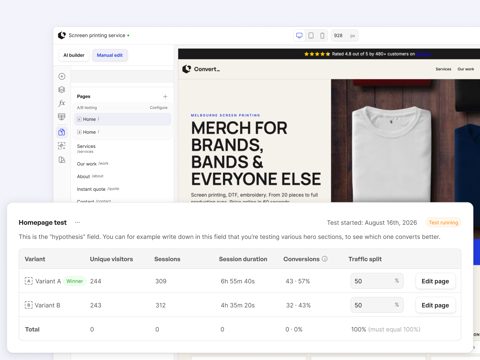Viewport: 480px width, 360px height.
Task: Click the Screen printing service project name
Action: [97, 35]
